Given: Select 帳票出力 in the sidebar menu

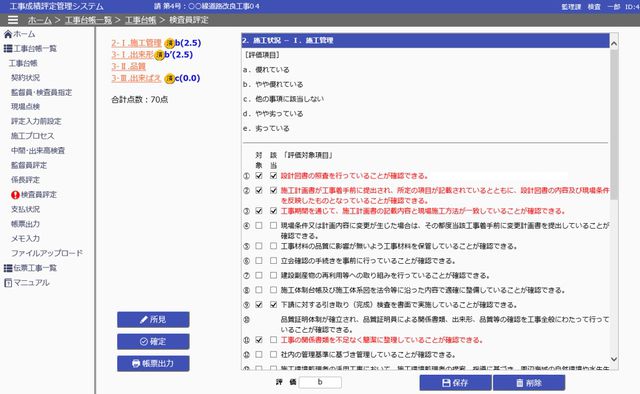Looking at the screenshot, I should tap(25, 224).
